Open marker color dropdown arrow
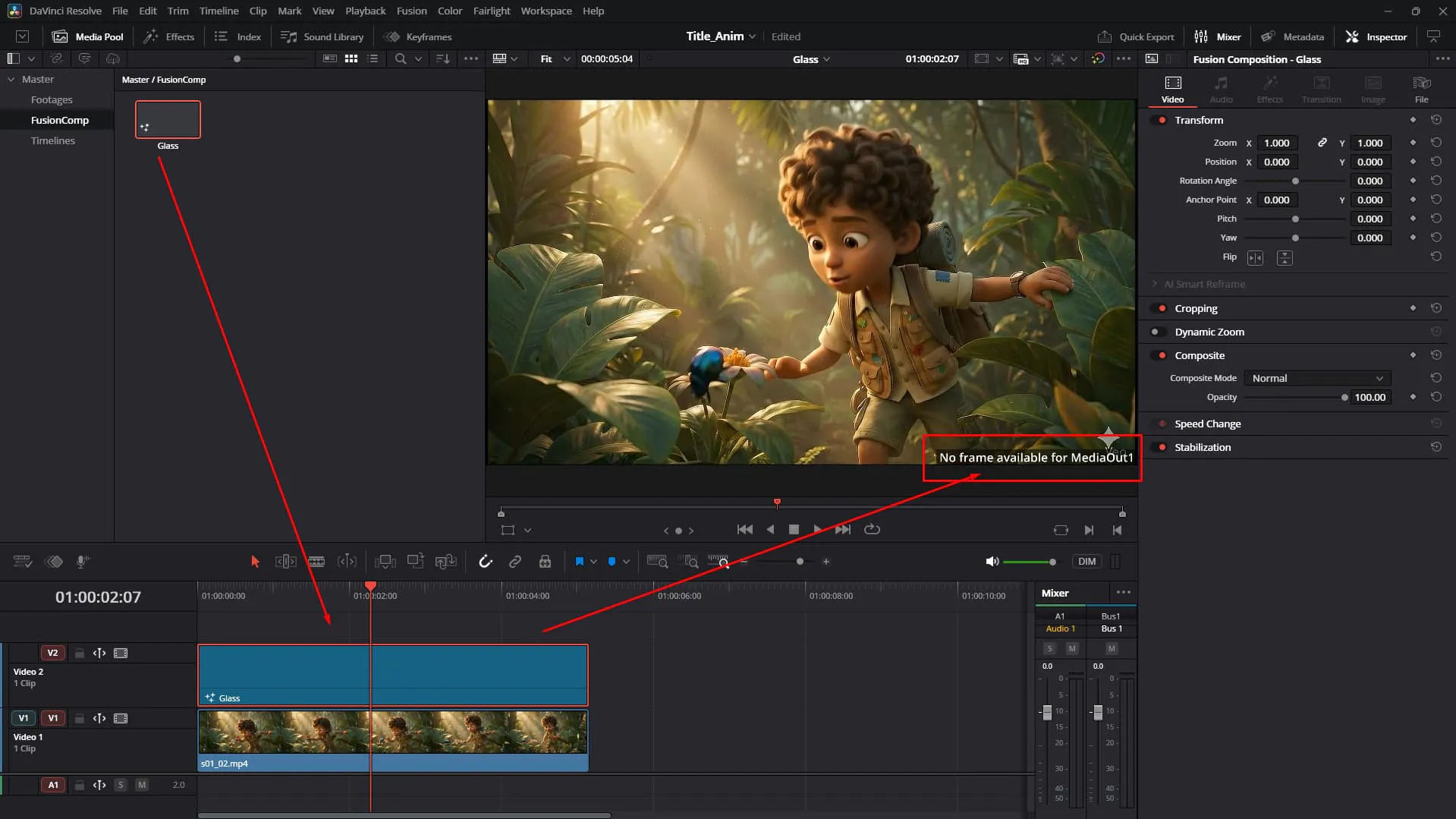The image size is (1456, 819). tap(626, 562)
